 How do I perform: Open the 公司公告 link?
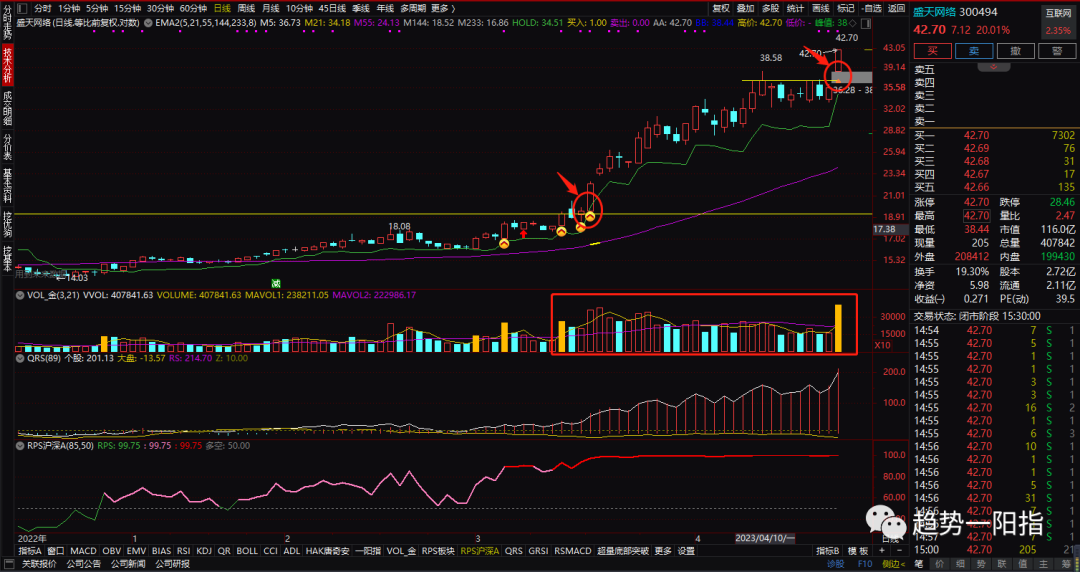click(x=83, y=564)
